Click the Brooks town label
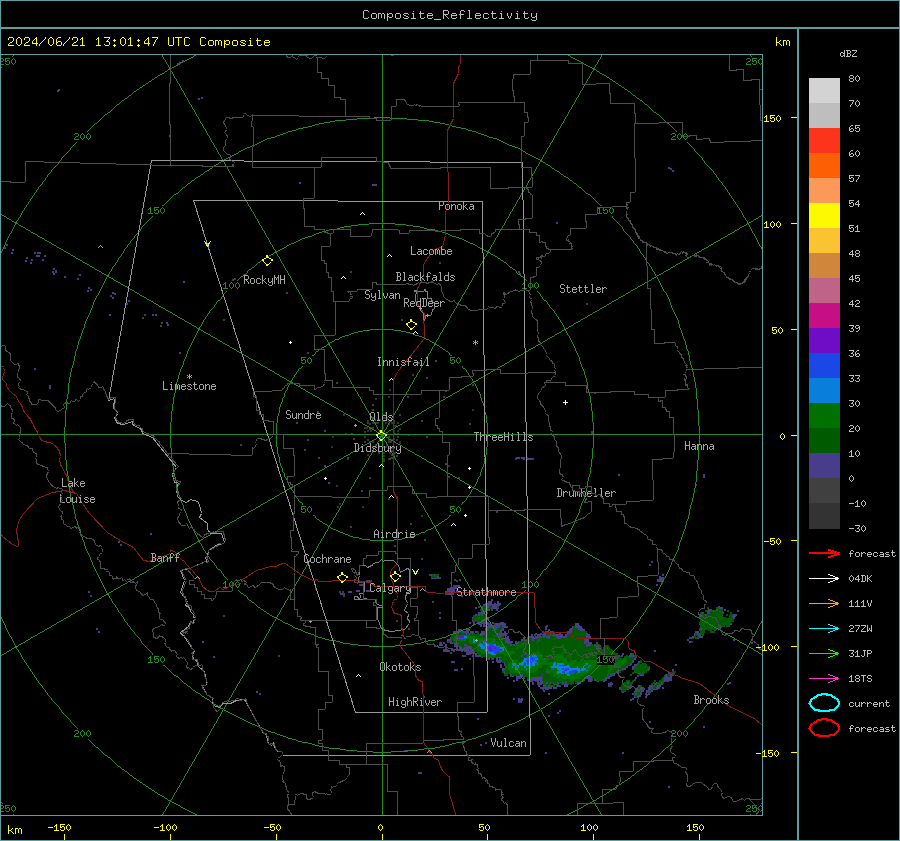Viewport: 900px width, 841px height. point(711,700)
